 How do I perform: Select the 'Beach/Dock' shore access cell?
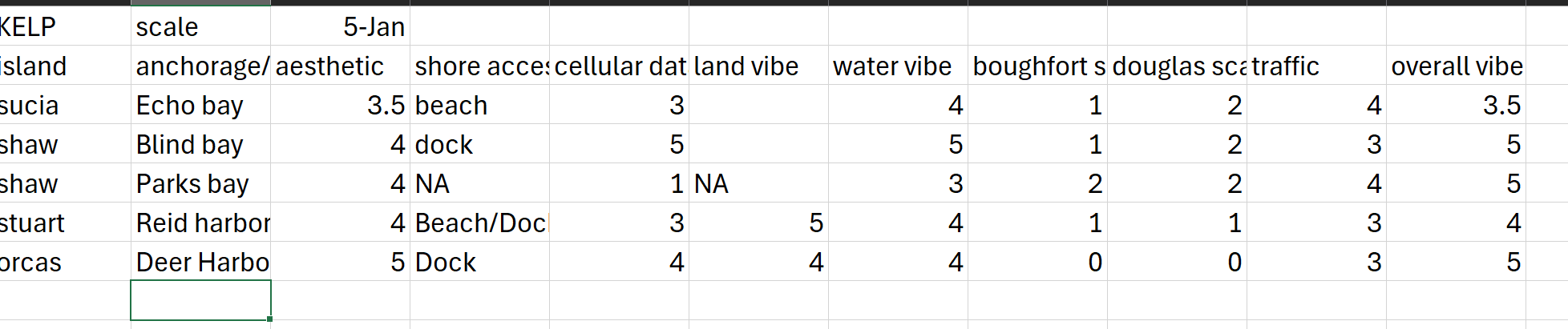click(x=479, y=223)
